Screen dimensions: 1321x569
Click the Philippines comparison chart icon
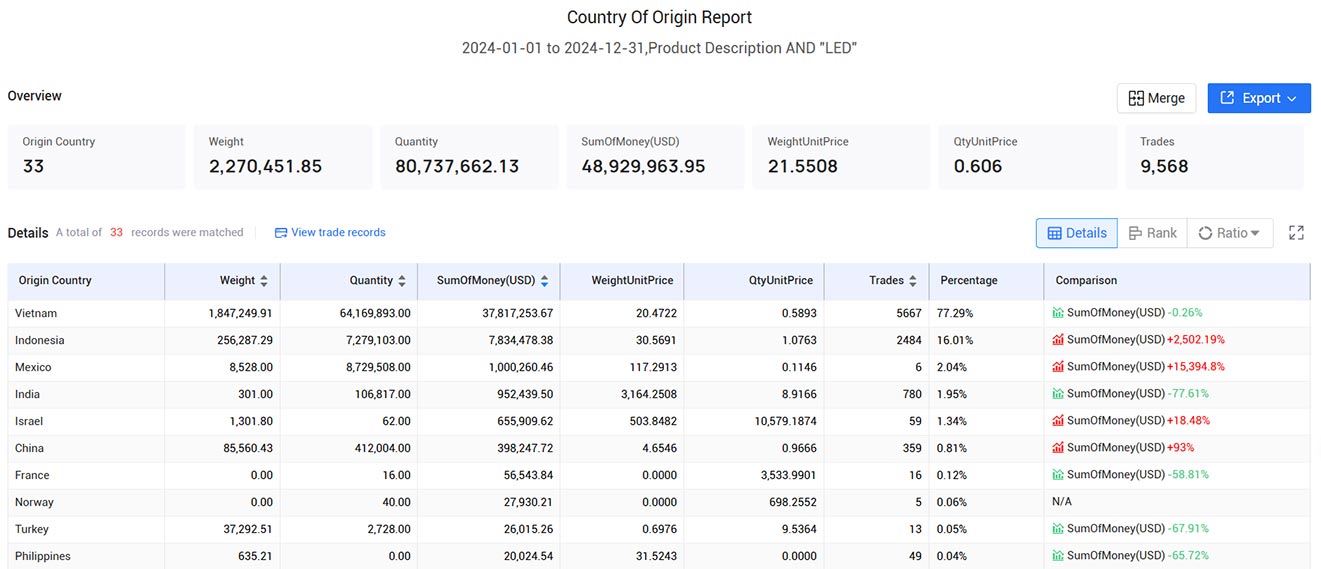tap(1058, 556)
